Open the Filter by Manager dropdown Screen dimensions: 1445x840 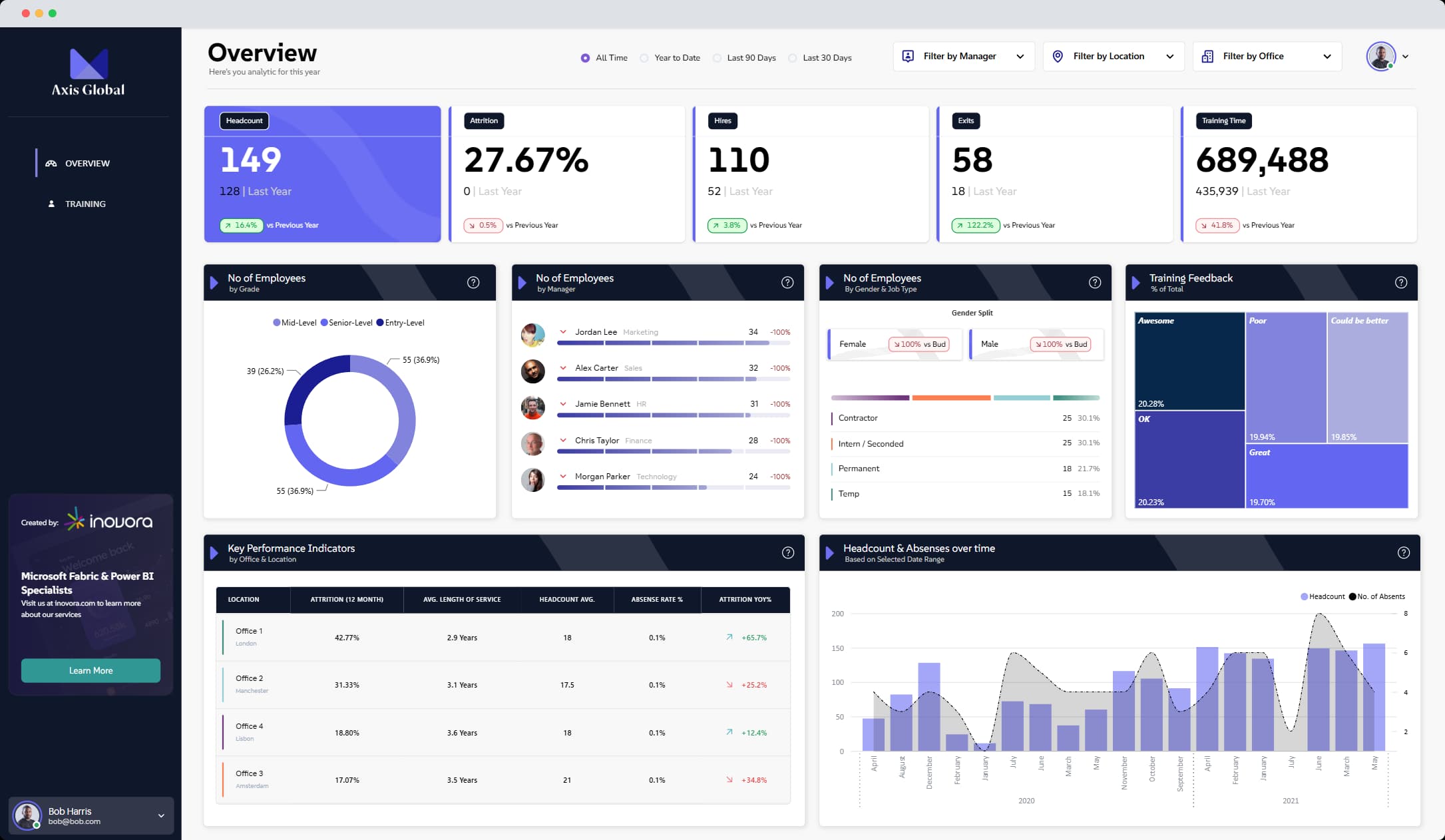1020,57
